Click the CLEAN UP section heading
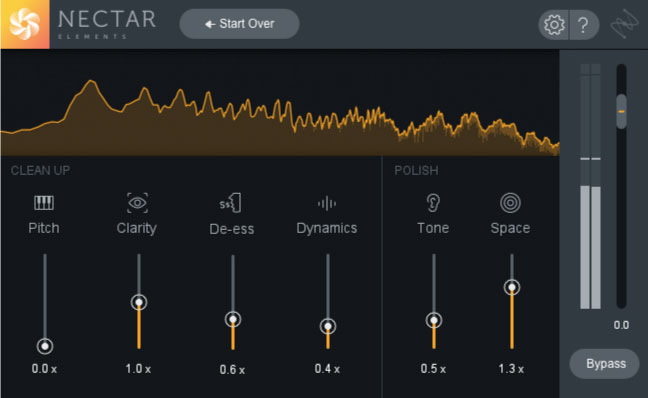This screenshot has width=648, height=398. pos(40,170)
